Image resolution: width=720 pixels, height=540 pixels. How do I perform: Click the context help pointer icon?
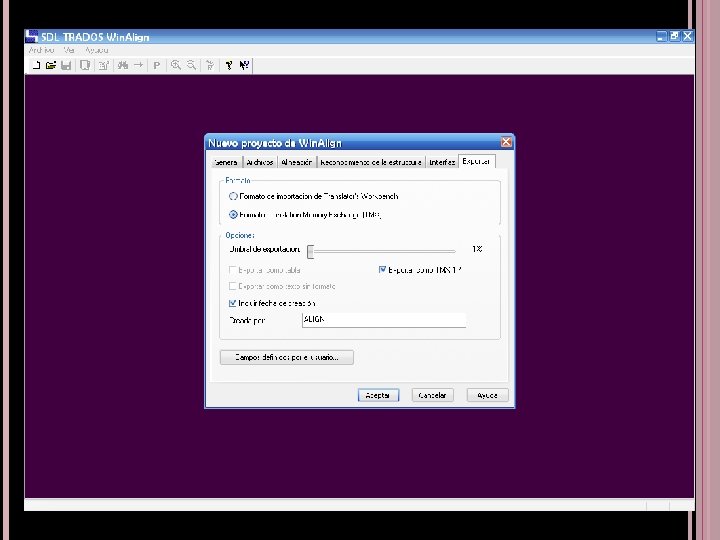tap(244, 65)
